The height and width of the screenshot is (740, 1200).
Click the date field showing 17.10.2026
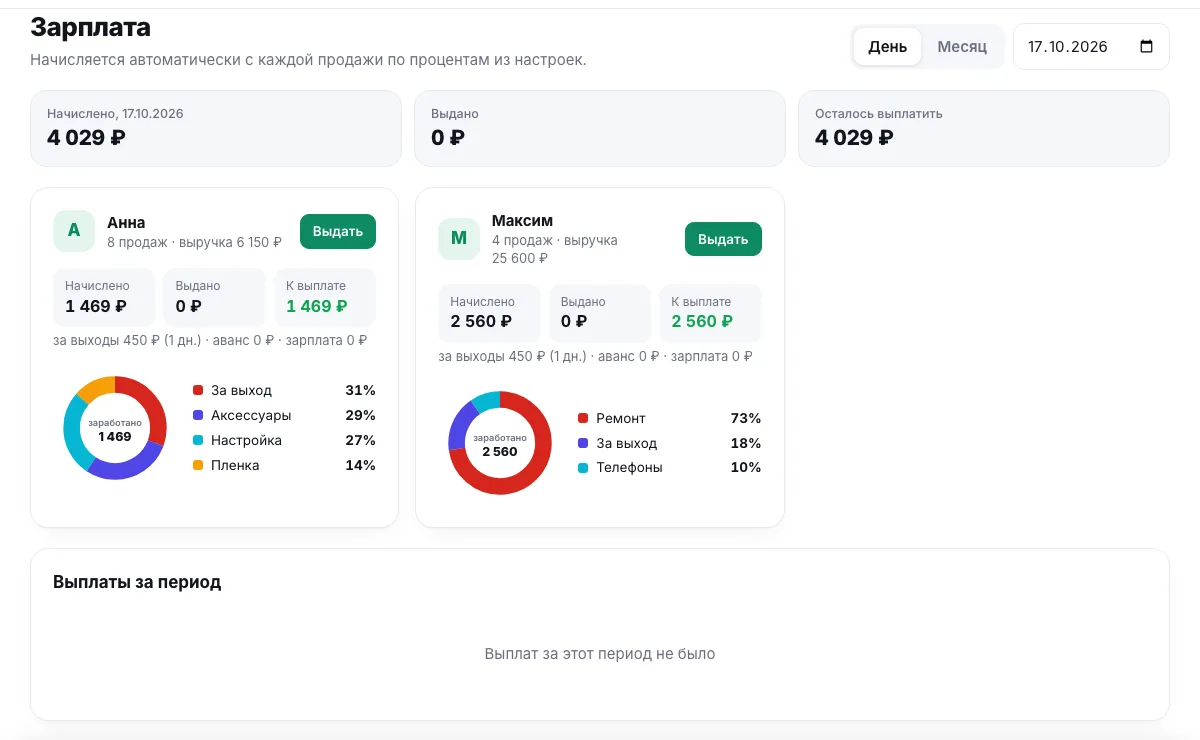pos(1091,47)
